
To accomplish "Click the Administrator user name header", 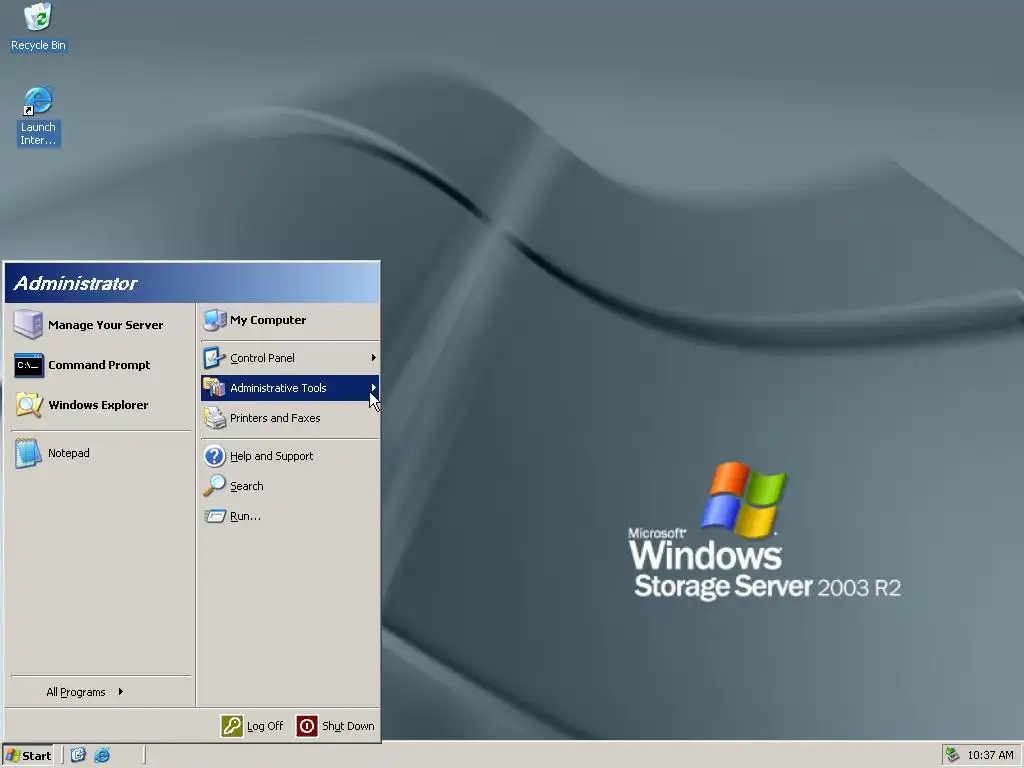I will [x=75, y=283].
